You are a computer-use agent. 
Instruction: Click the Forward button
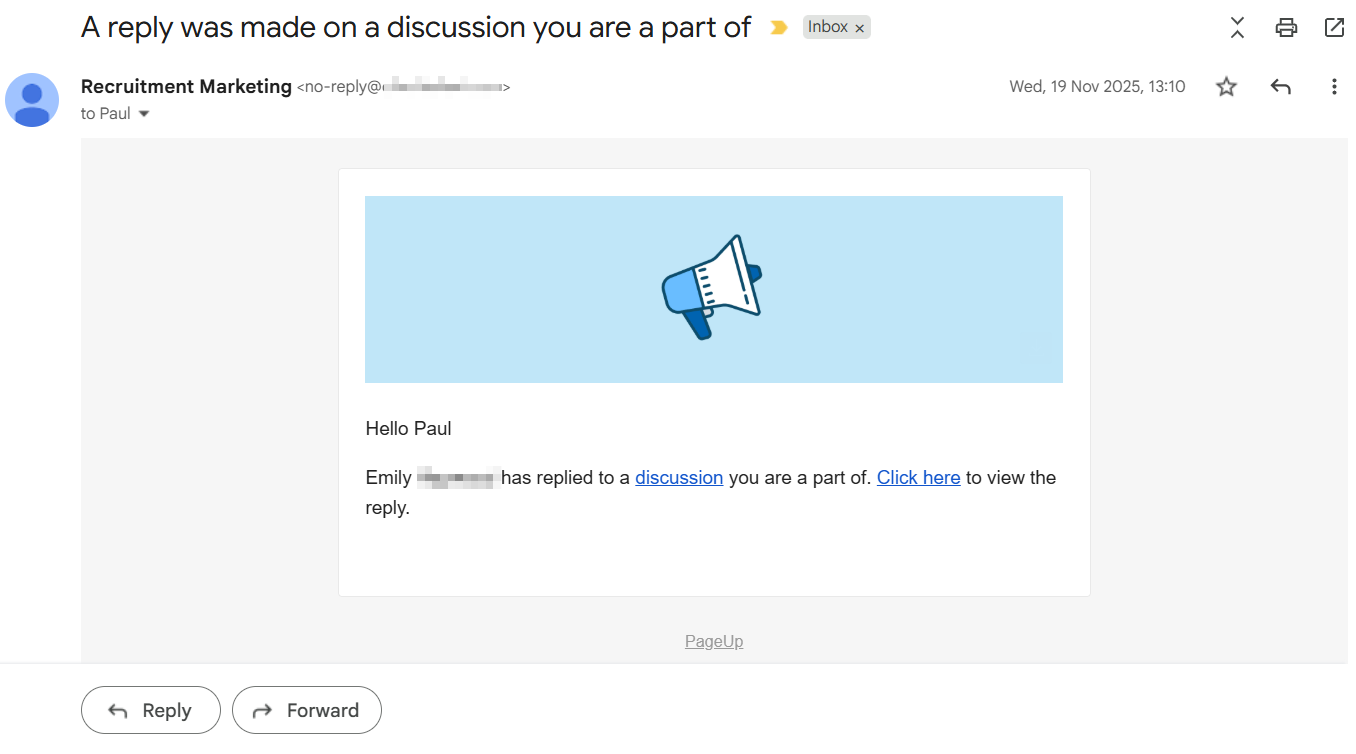(307, 710)
